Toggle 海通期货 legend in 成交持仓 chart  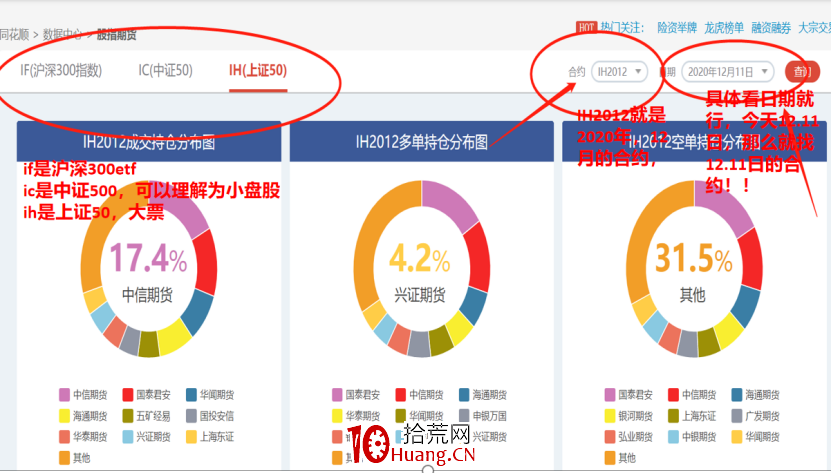83,416
